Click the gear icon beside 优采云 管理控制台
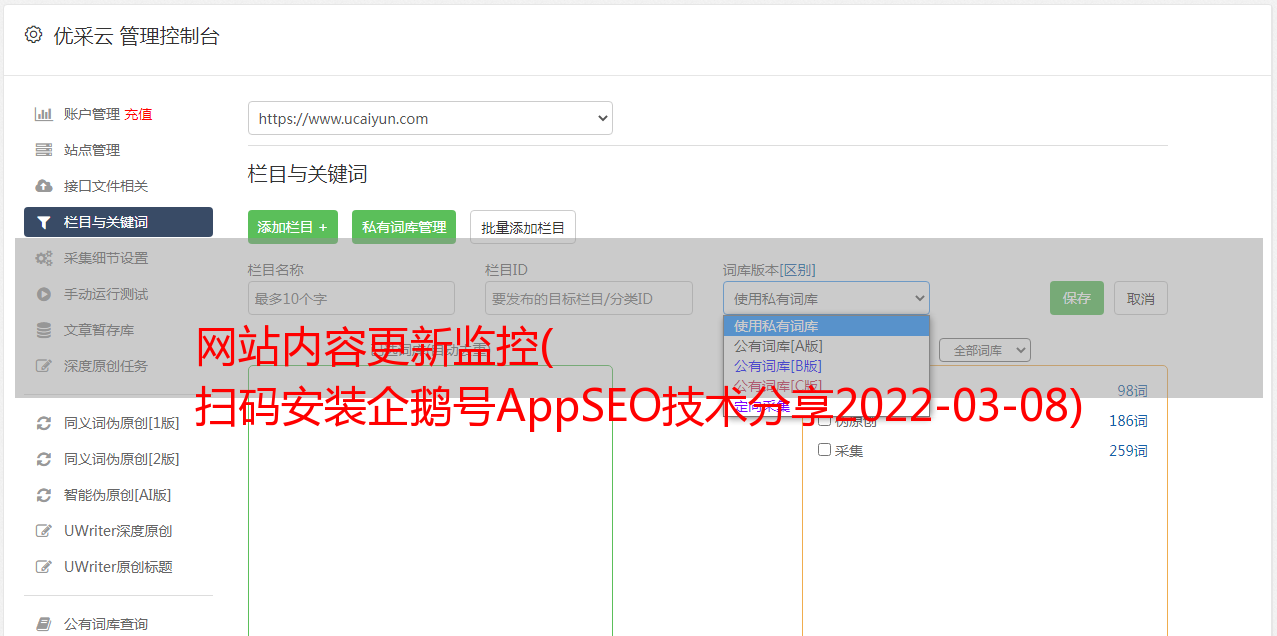 pos(33,35)
